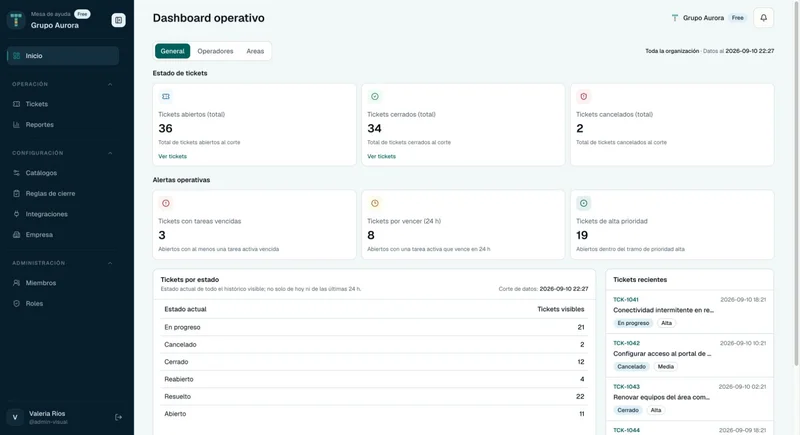This screenshot has width=800, height=435.
Task: Click 'Conectividad intermitente en re…' ticket title
Action: pyautogui.click(x=663, y=310)
